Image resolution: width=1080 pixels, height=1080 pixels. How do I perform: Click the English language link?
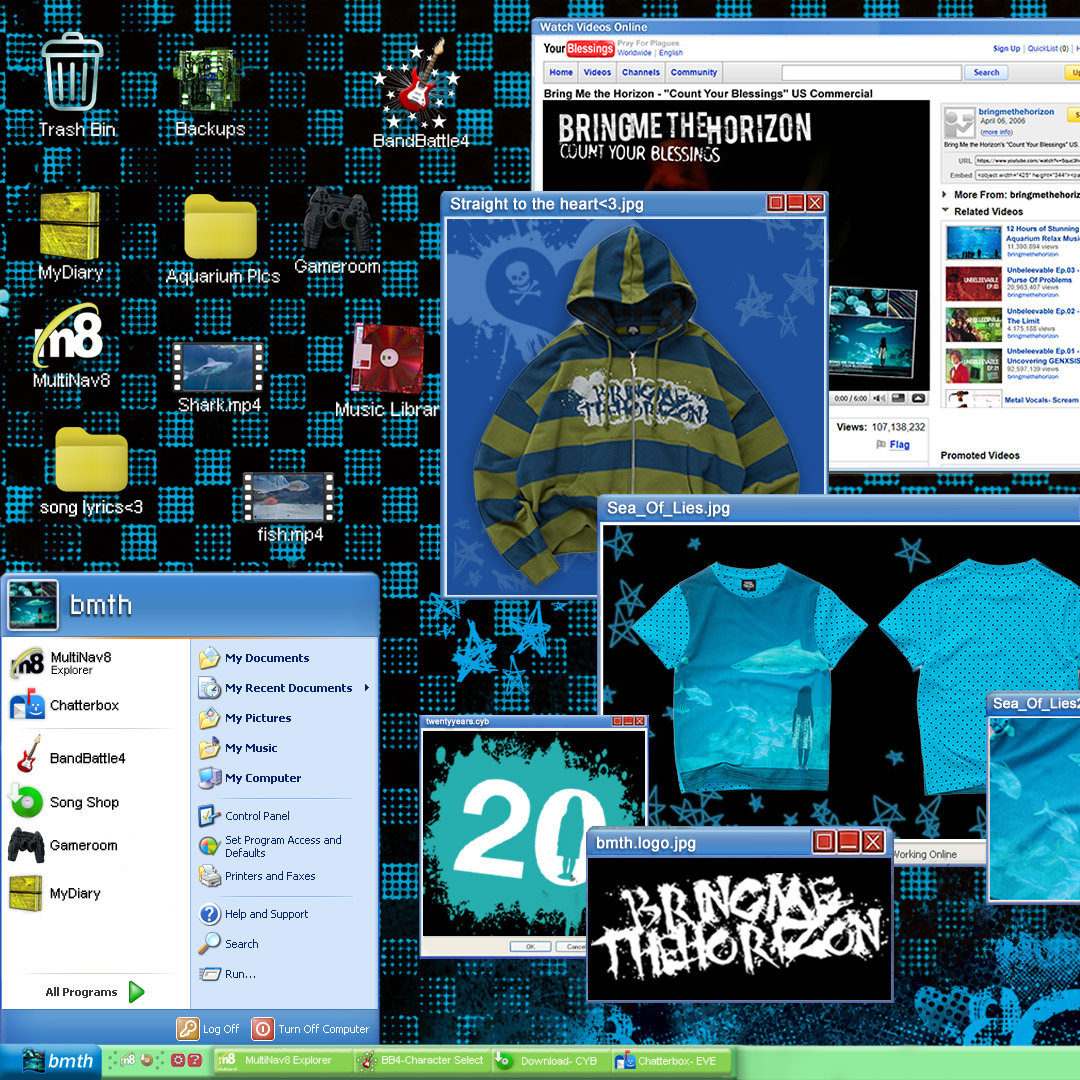670,53
